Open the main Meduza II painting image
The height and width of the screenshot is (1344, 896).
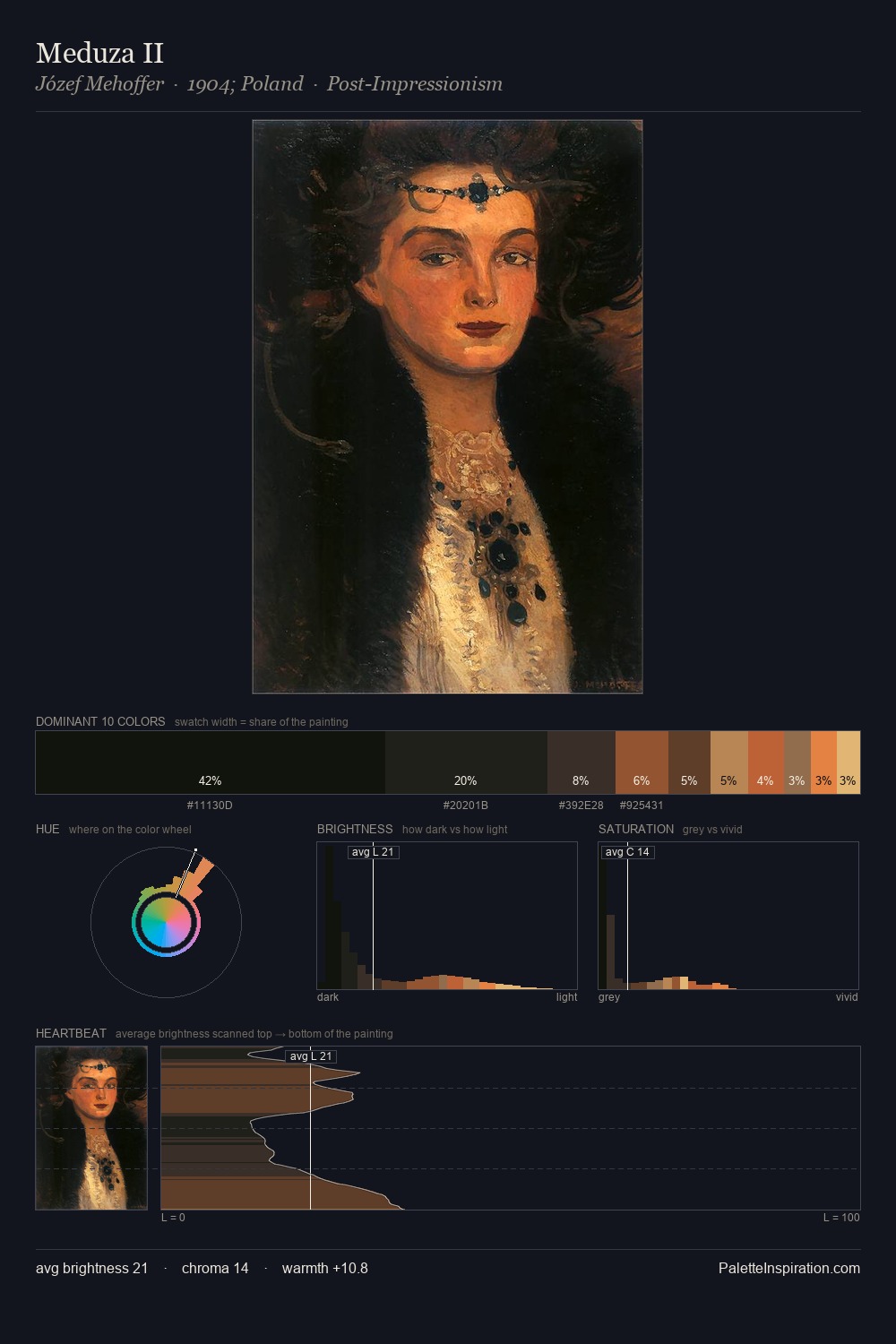point(447,407)
